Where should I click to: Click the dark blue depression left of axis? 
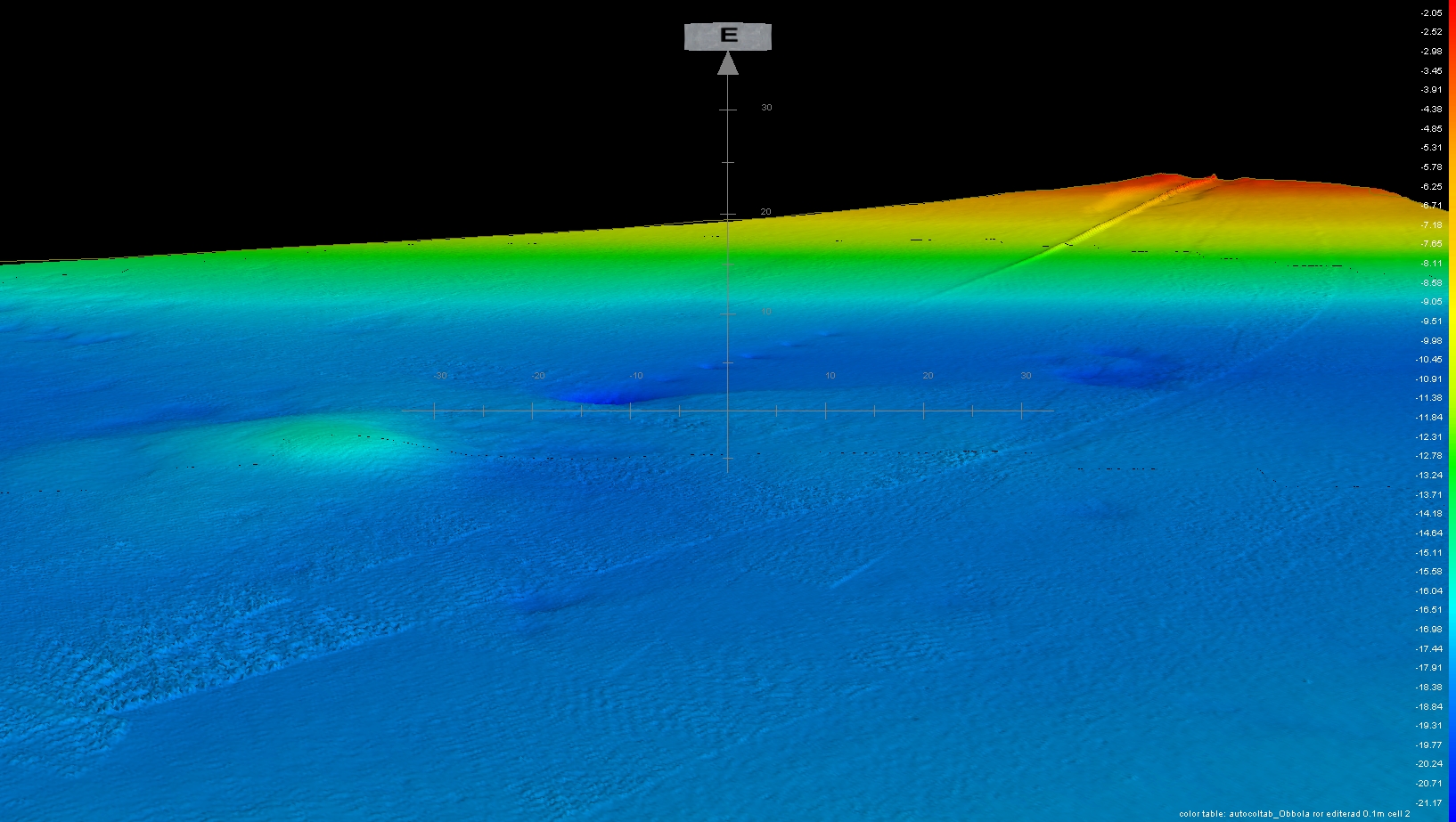click(597, 395)
